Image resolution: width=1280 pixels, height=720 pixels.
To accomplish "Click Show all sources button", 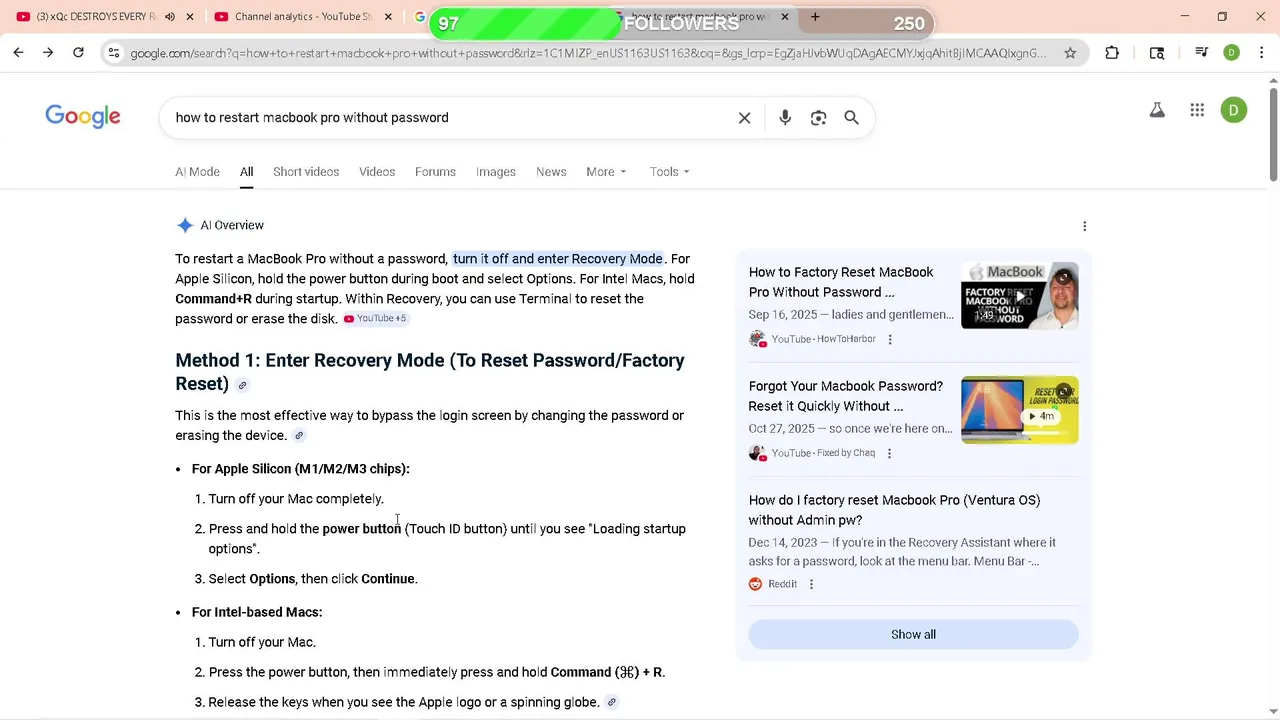I will coord(913,635).
